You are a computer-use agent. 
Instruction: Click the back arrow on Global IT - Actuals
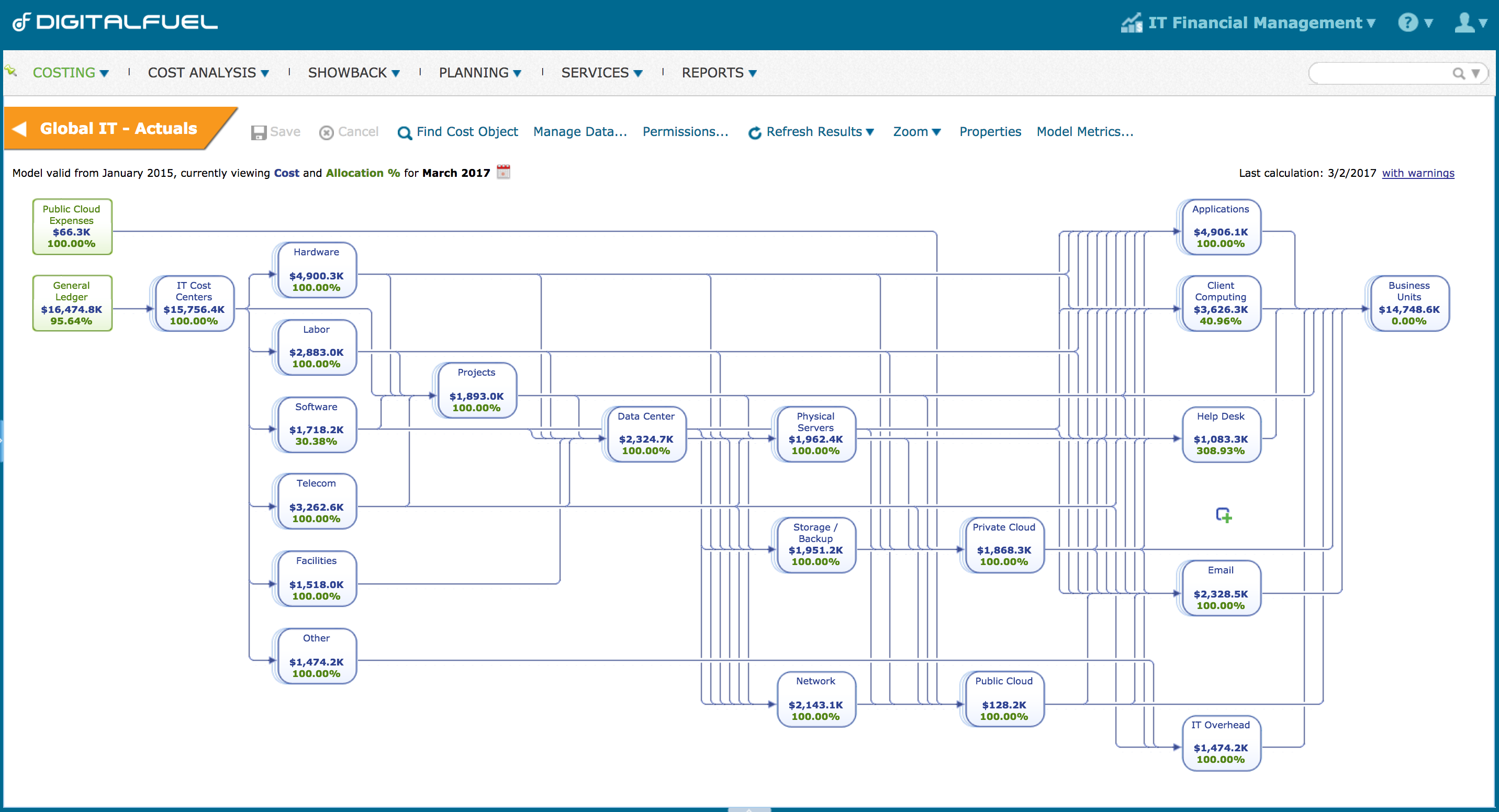tap(20, 129)
